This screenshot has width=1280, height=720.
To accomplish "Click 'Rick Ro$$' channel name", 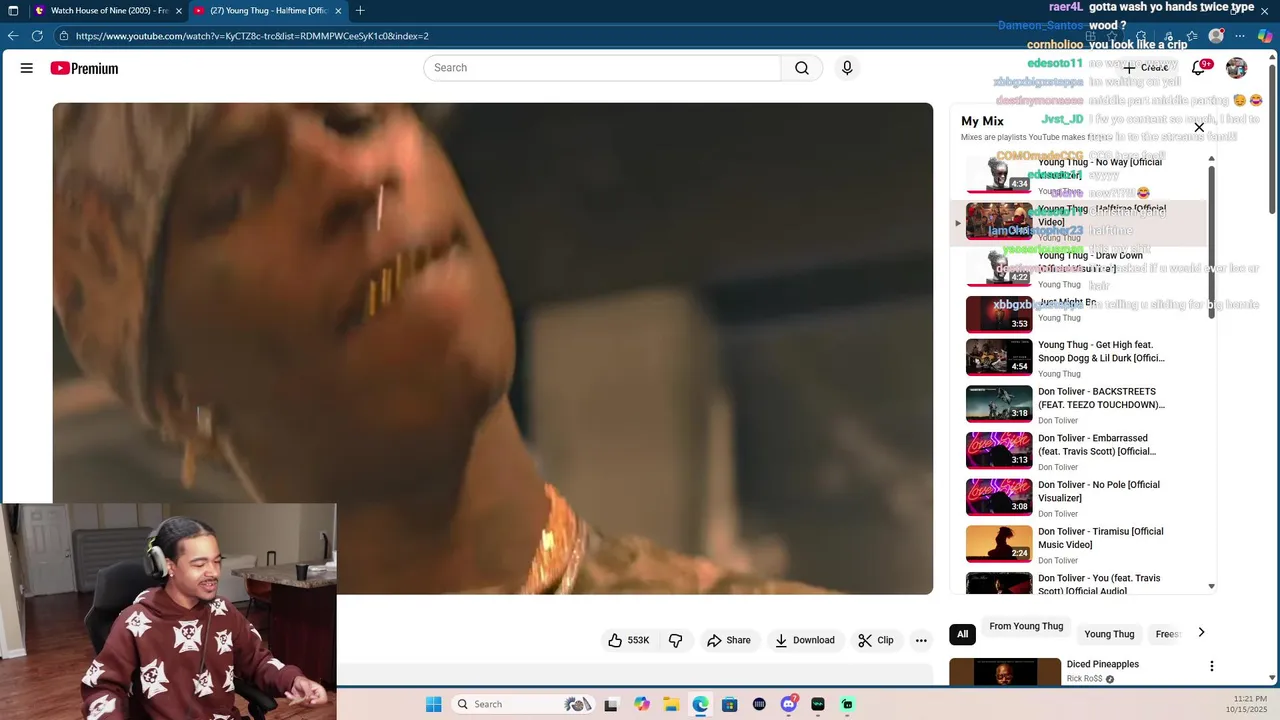I will click(x=1084, y=679).
